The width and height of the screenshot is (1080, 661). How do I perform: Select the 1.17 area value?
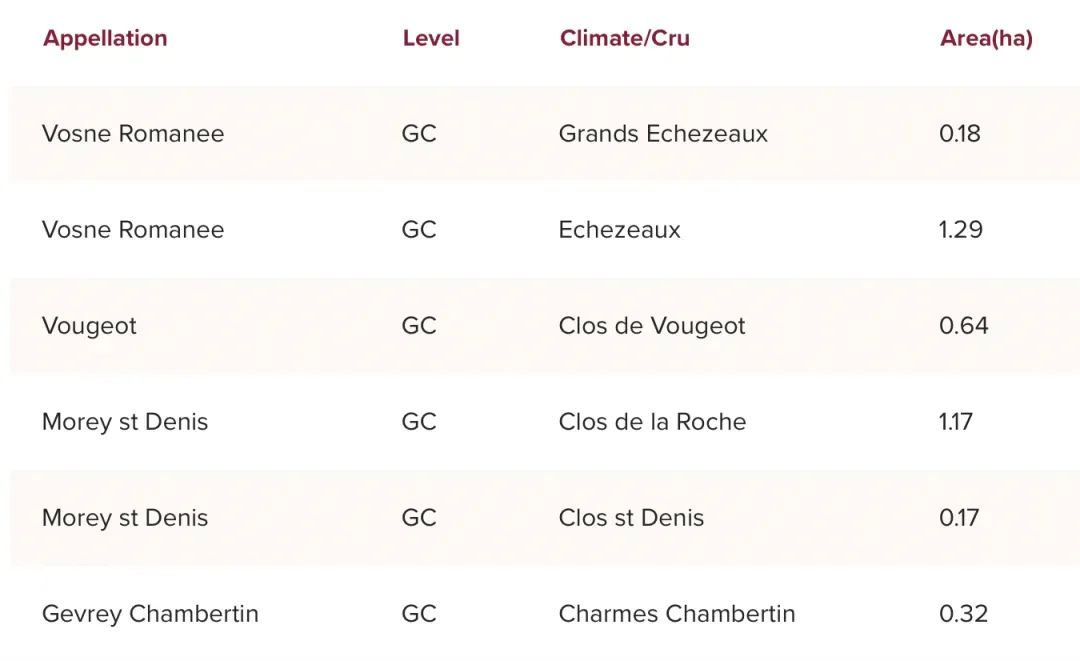click(956, 422)
